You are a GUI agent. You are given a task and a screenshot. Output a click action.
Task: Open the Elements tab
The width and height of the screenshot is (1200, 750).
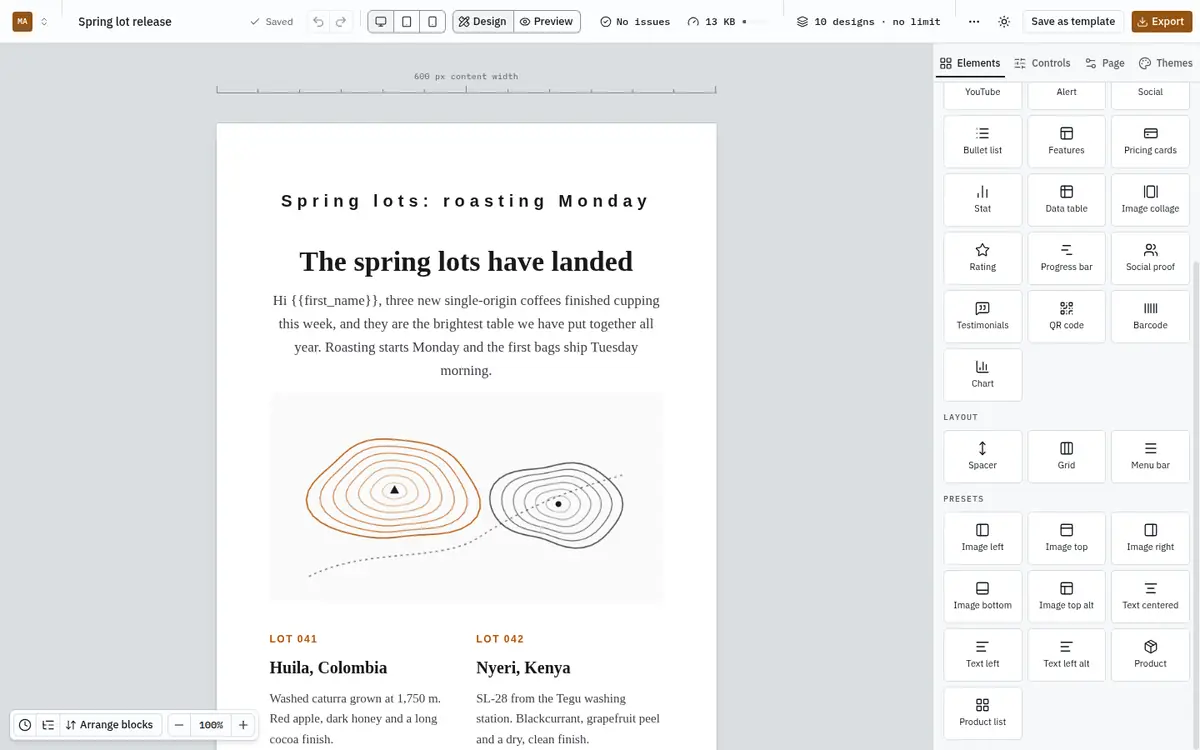[x=970, y=63]
